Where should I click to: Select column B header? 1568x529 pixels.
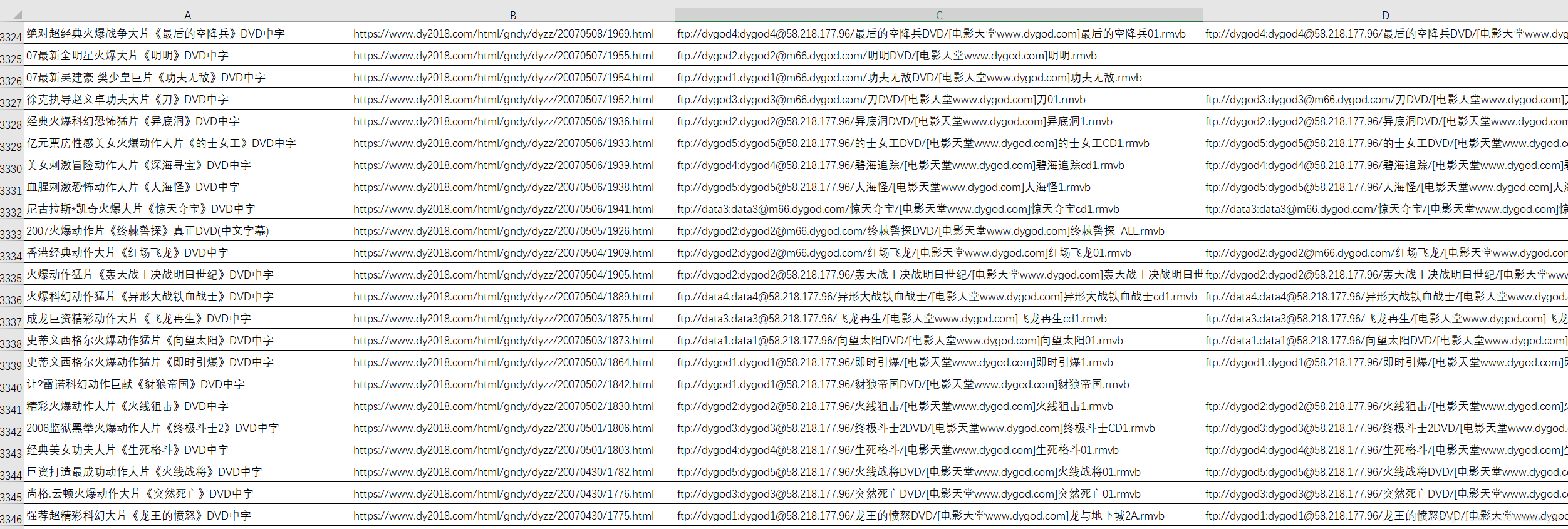[512, 15]
